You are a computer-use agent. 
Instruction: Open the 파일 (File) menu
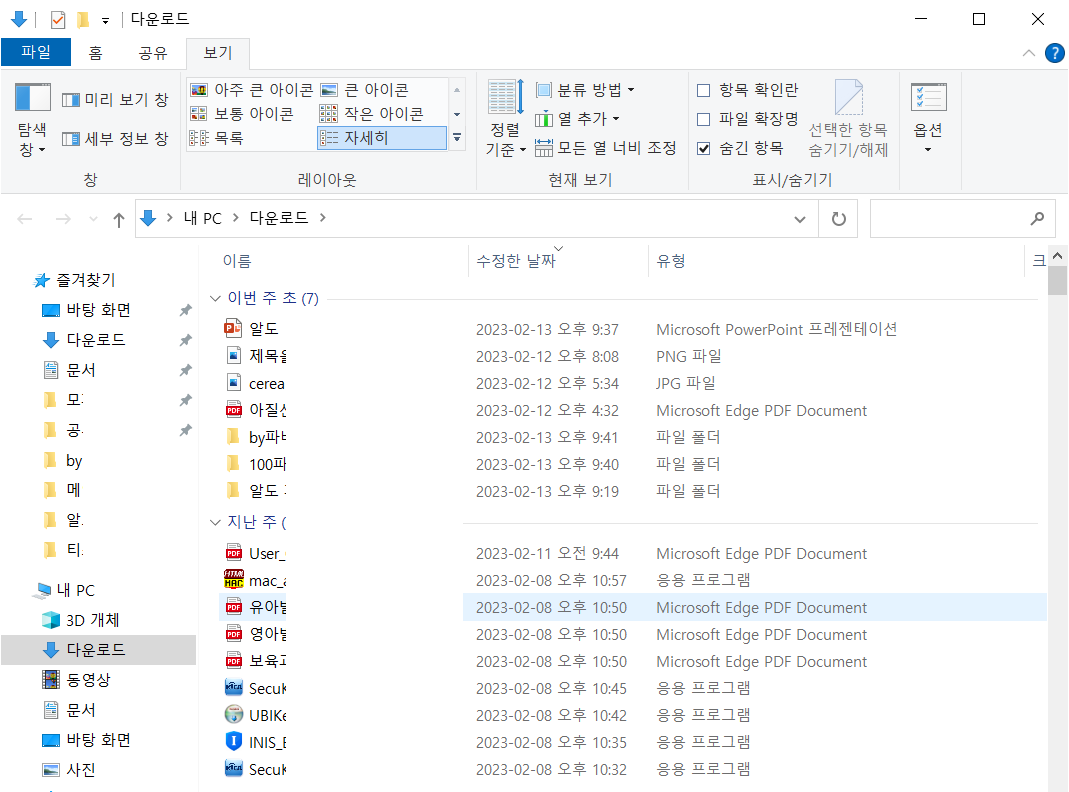[x=36, y=53]
